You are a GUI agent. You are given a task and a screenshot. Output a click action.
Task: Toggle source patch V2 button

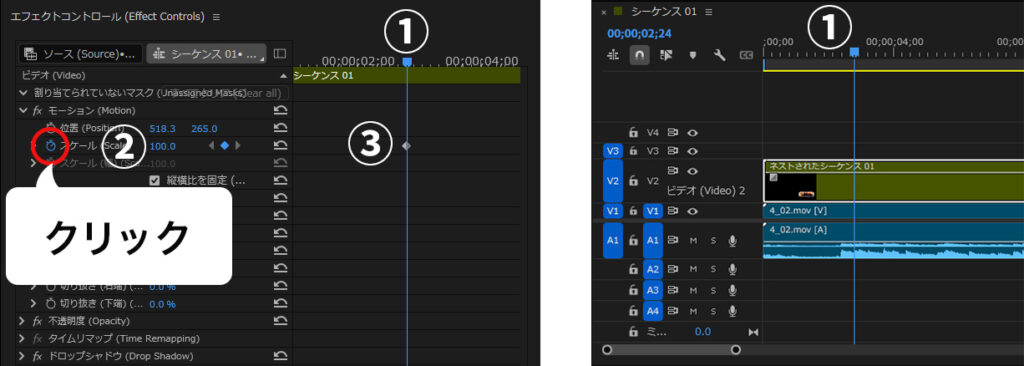[x=613, y=180]
